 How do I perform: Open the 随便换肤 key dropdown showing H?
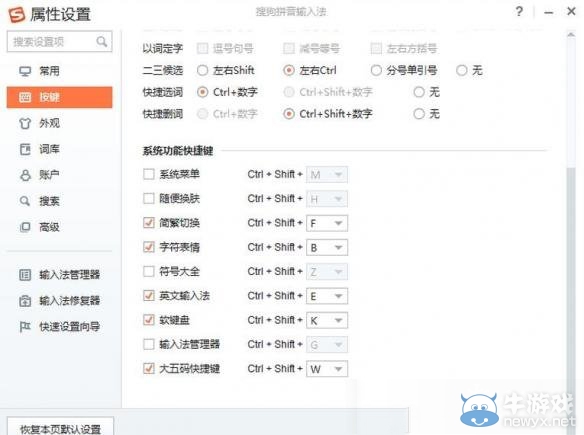pos(327,199)
